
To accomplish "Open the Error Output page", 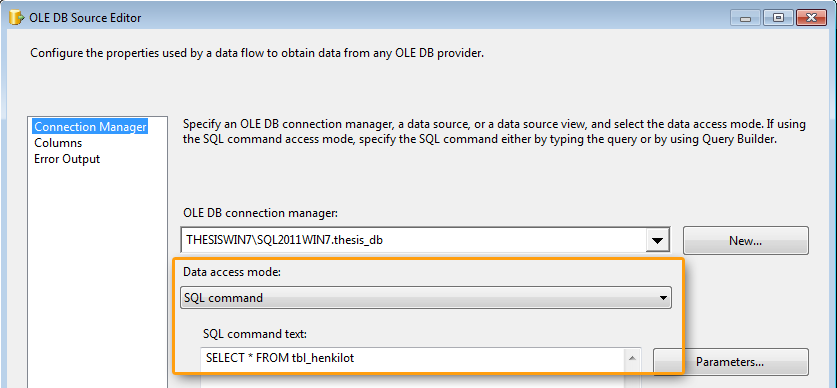I will coord(67,159).
